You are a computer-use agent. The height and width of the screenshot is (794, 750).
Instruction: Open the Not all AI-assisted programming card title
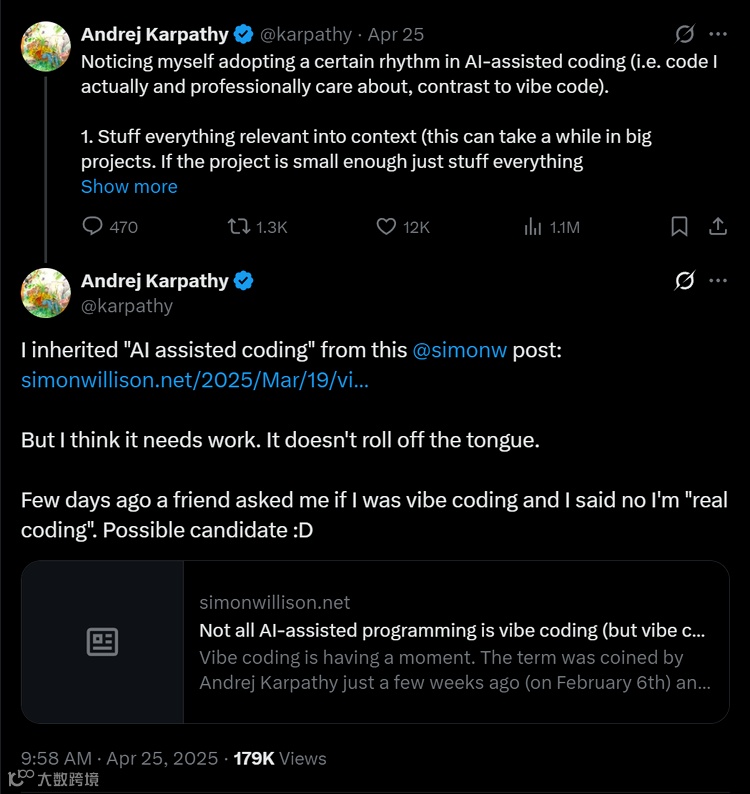click(x=452, y=631)
